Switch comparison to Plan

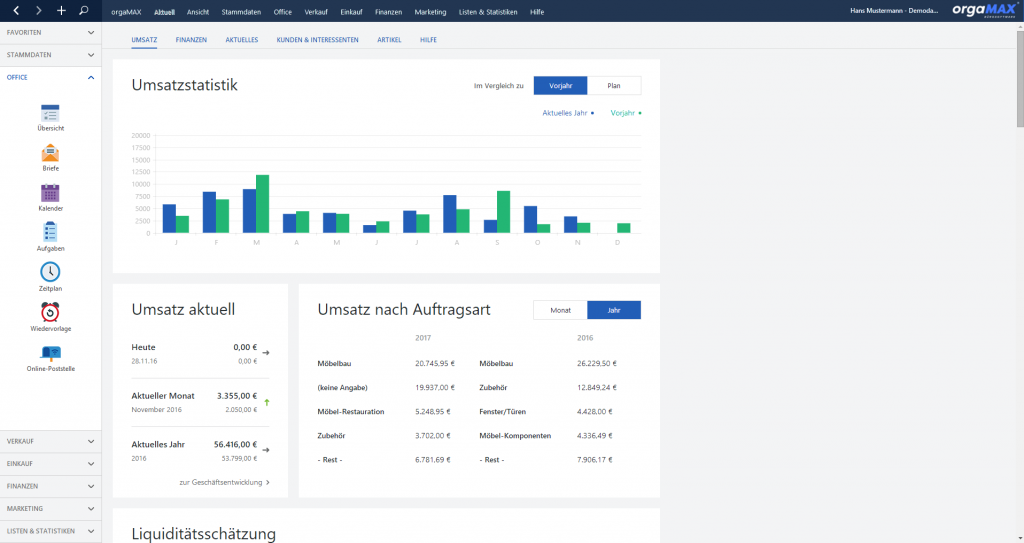(x=614, y=86)
